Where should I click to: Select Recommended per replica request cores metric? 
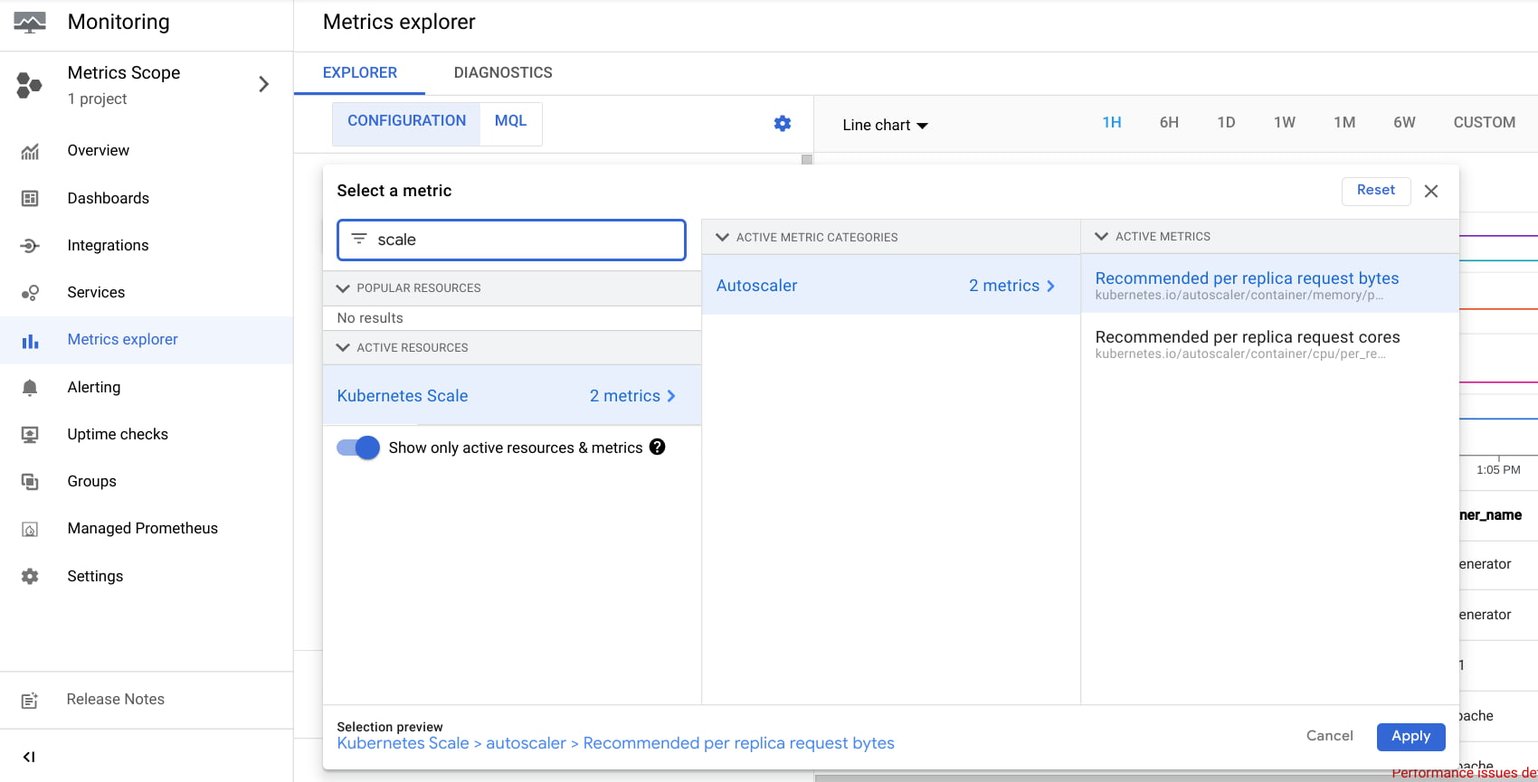click(1270, 343)
